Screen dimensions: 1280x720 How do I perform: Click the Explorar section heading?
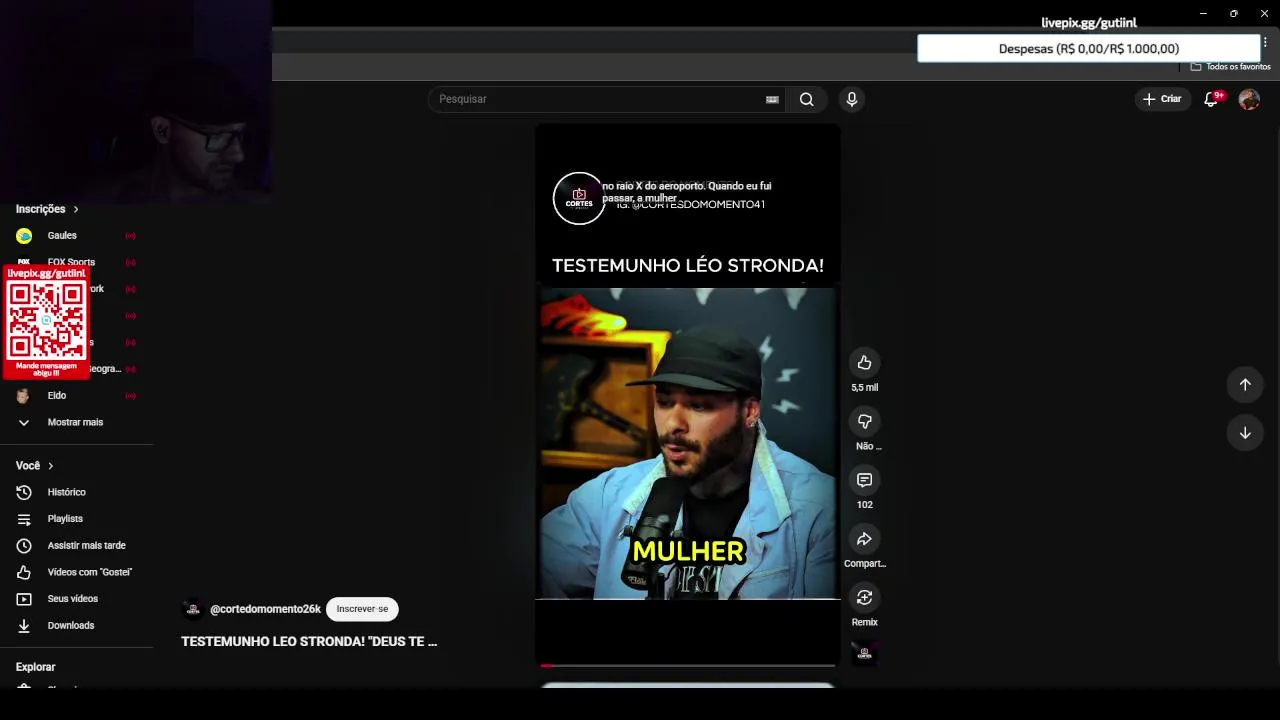(35, 667)
